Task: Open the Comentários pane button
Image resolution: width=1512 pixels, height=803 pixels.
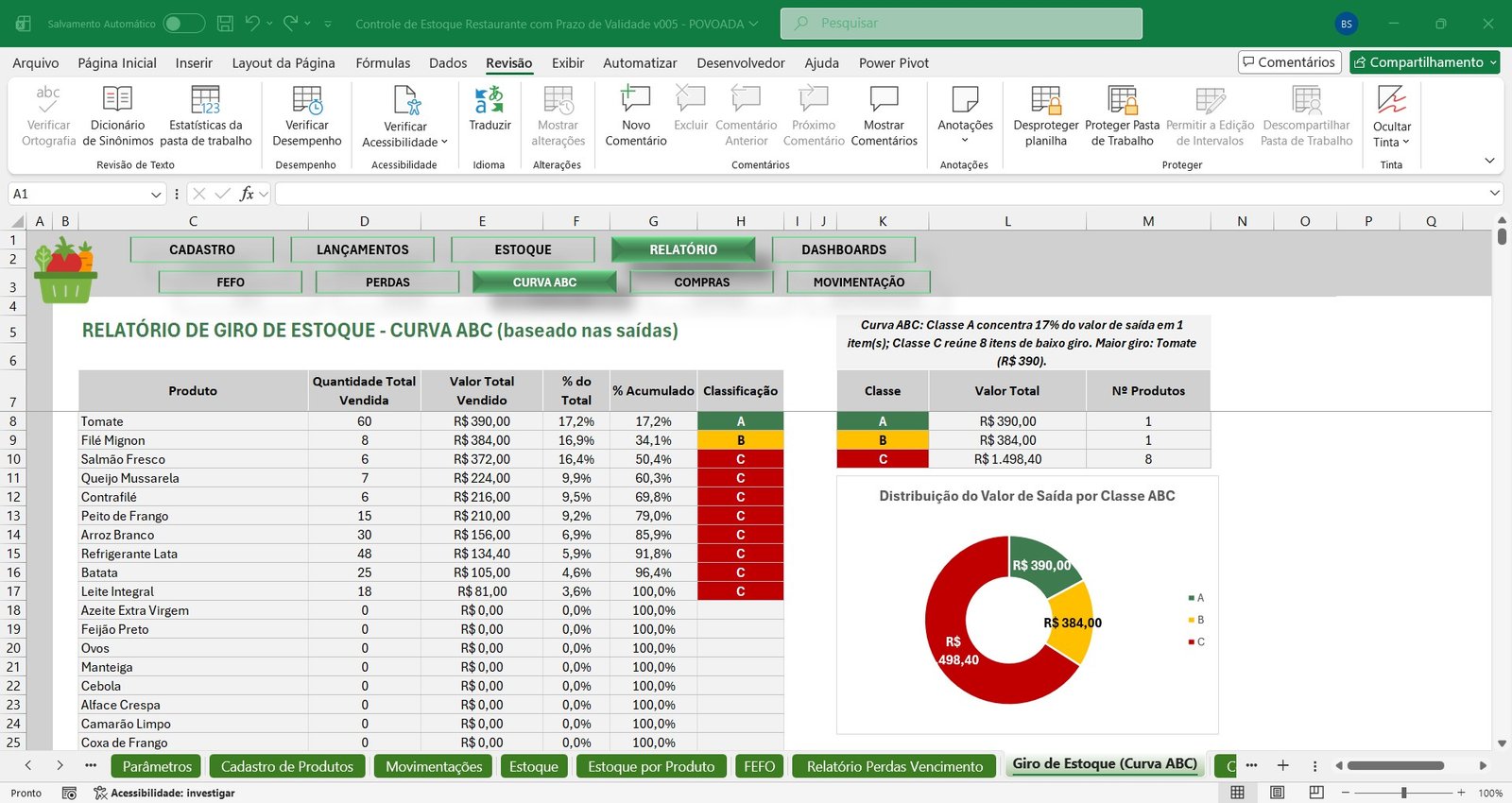Action: 1290,62
